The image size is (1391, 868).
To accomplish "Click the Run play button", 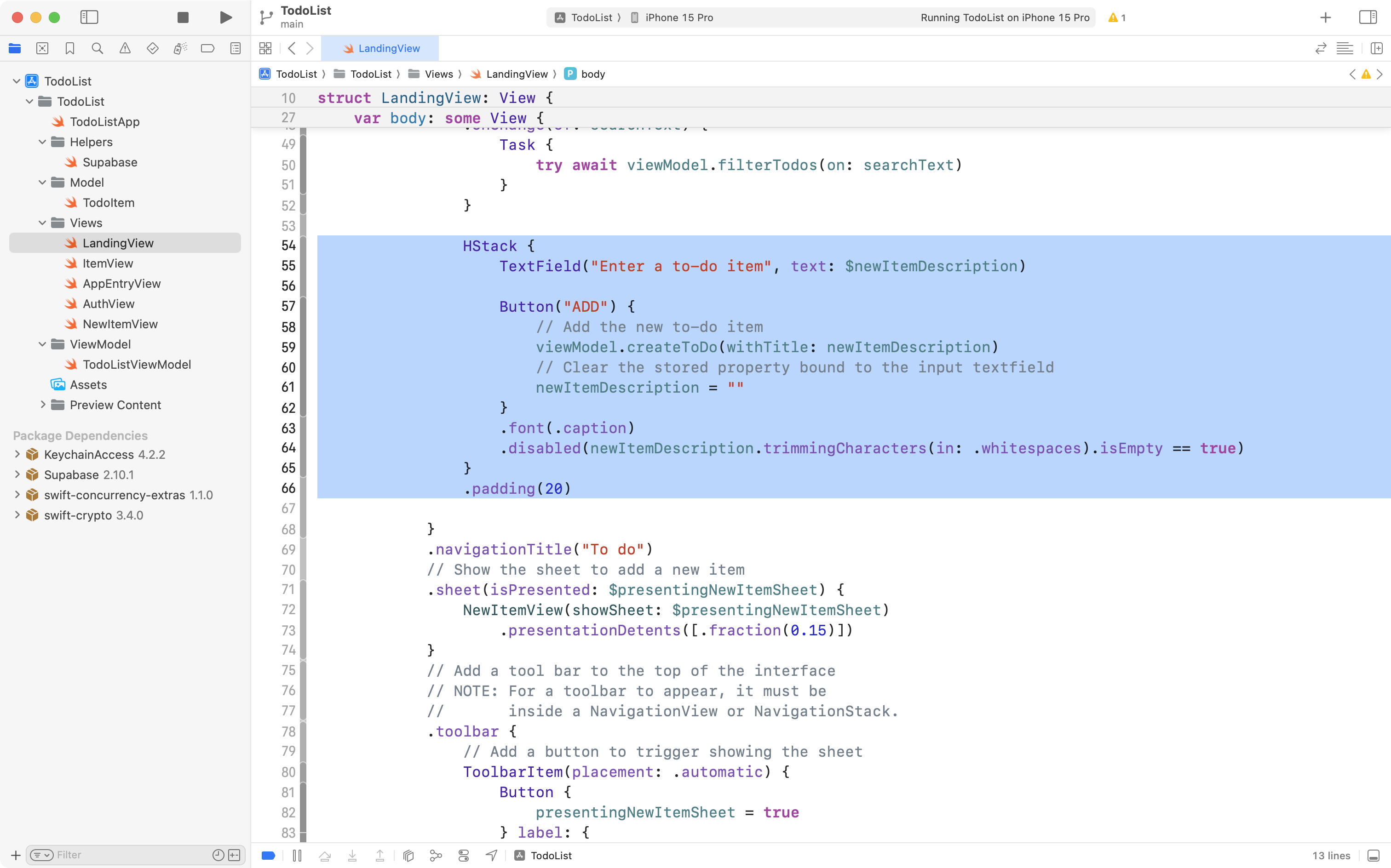I will pos(226,17).
